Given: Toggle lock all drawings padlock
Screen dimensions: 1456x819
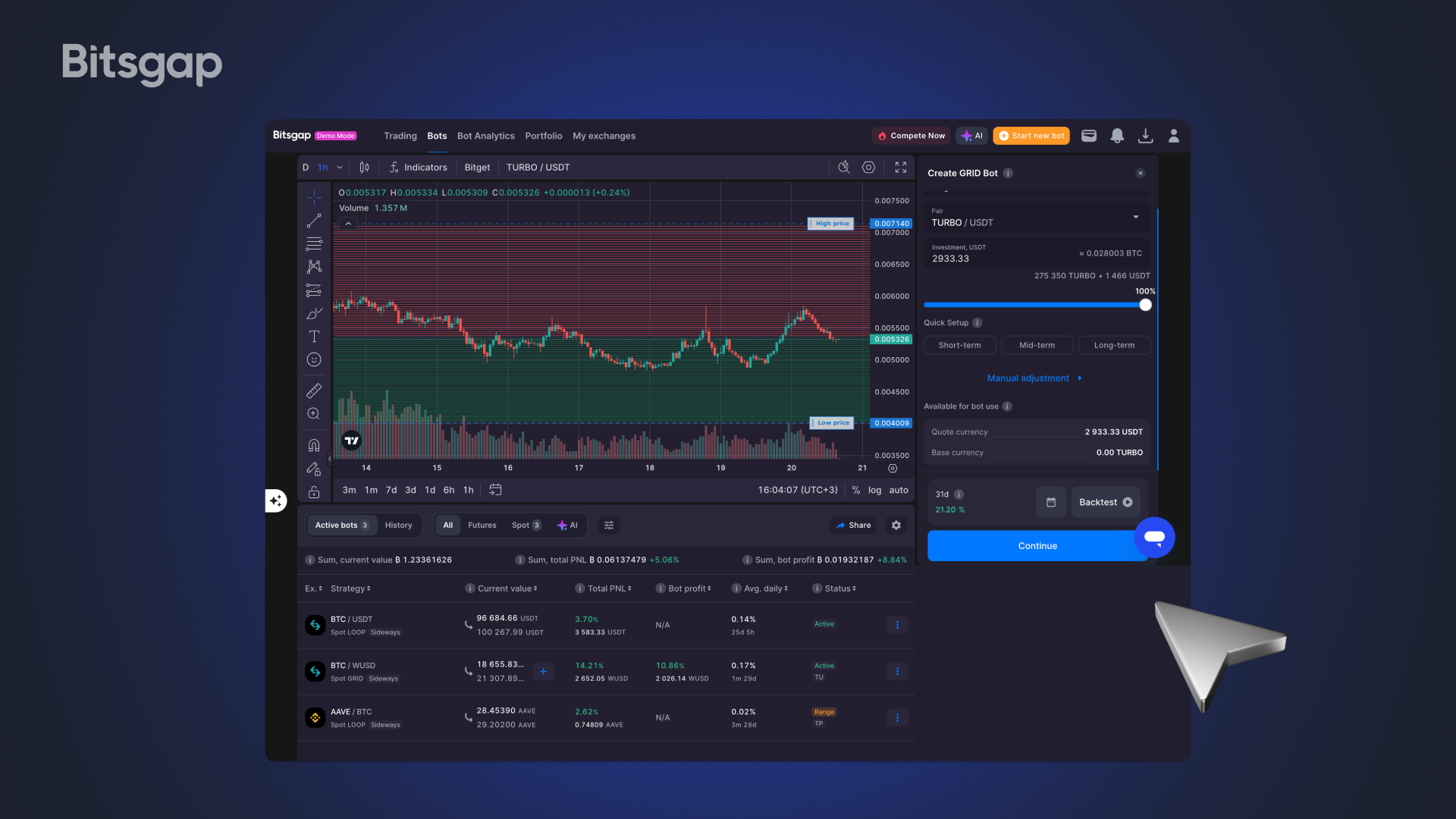Looking at the screenshot, I should 314,492.
